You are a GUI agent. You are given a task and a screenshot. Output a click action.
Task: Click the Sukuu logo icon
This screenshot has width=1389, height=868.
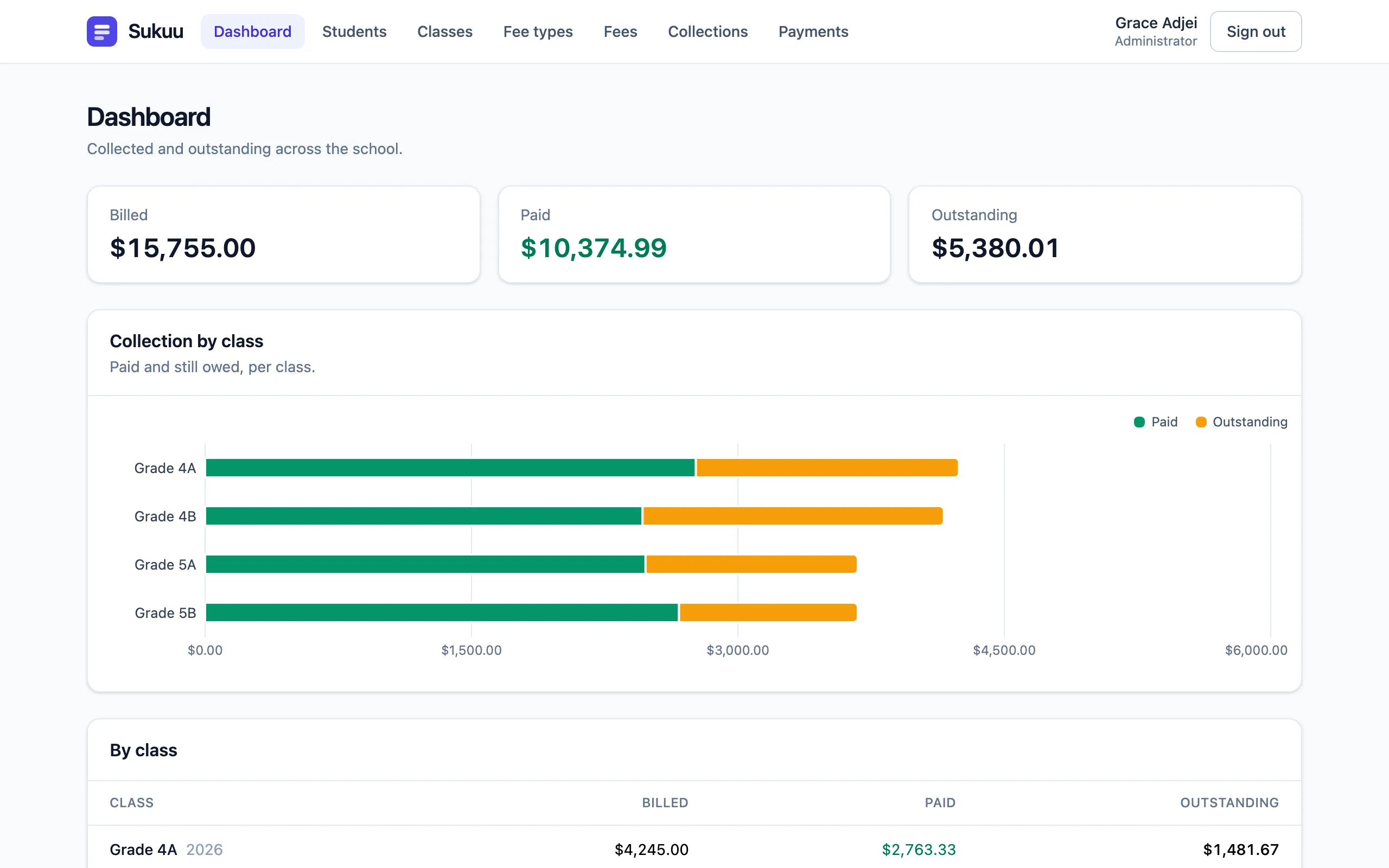(101, 31)
